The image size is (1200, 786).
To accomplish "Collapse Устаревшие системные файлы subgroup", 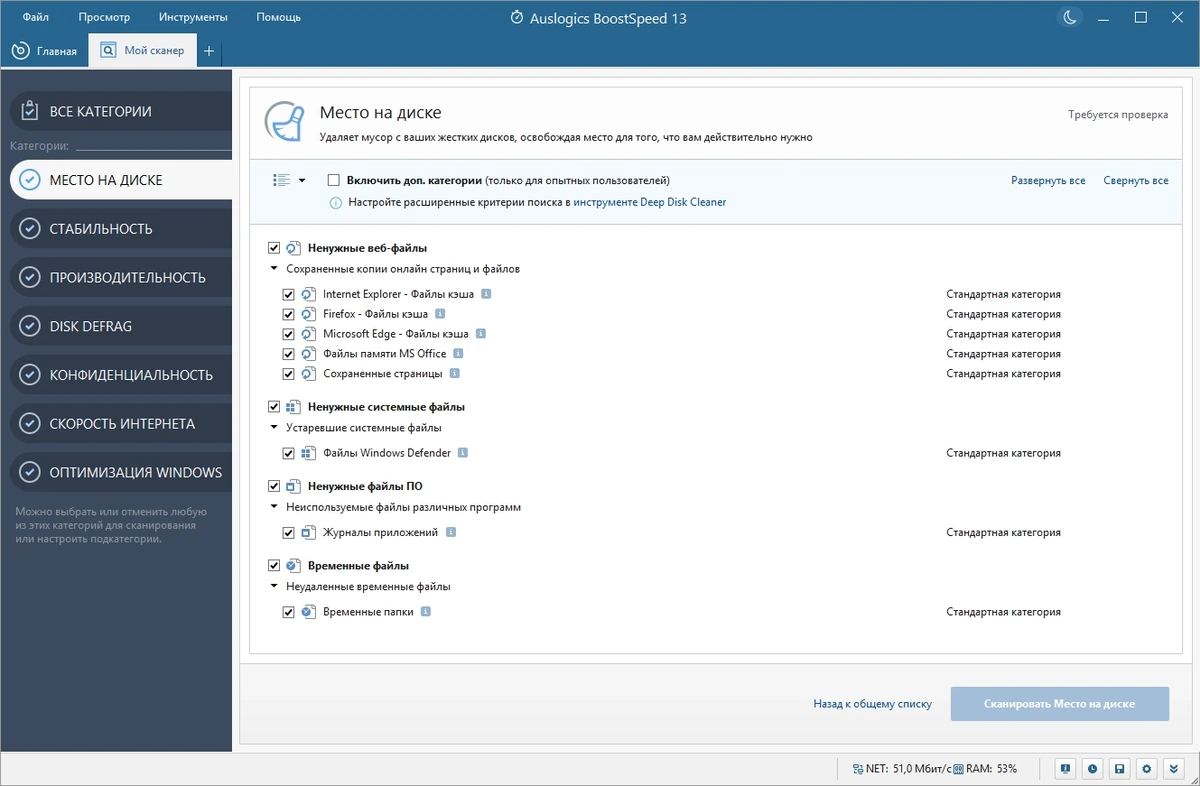I will [274, 428].
